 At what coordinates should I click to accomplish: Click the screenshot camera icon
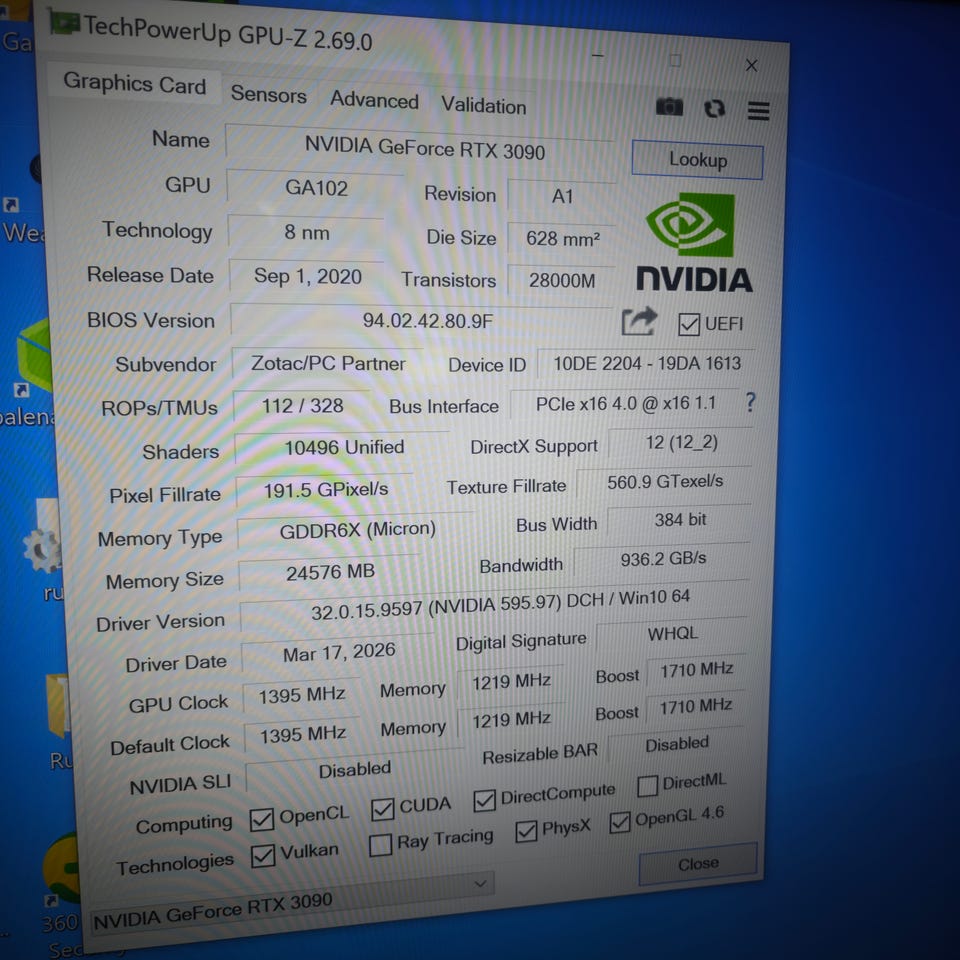[669, 107]
